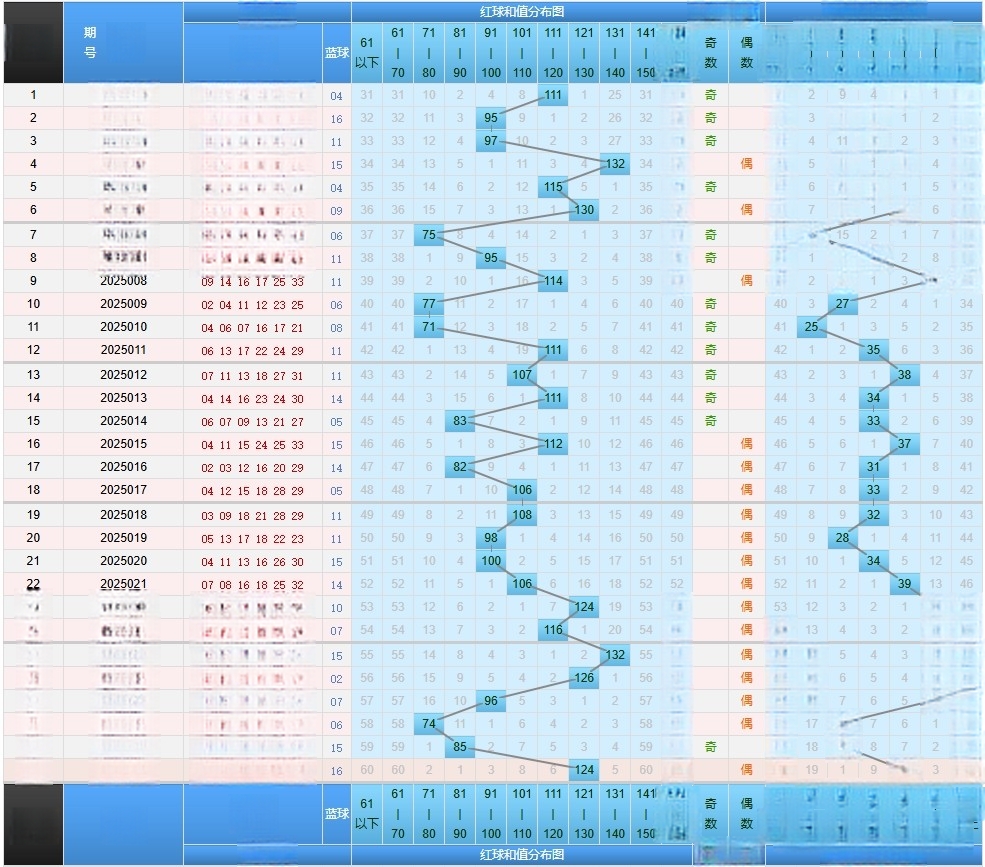Click the top 奇数 column header
Image resolution: width=985 pixels, height=867 pixels.
(710, 52)
